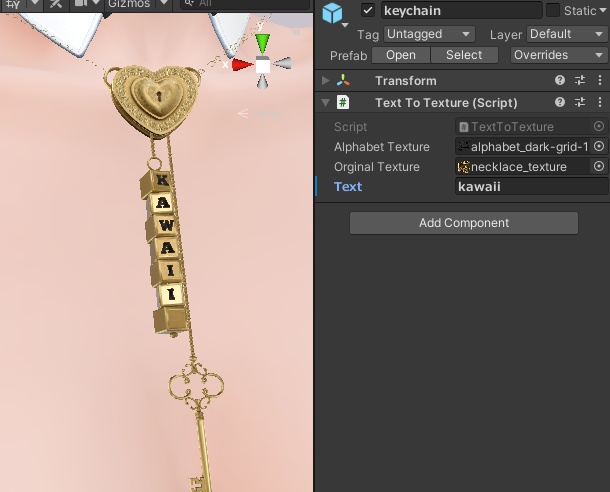Click the red X axis gizmo cone
The height and width of the screenshot is (492, 610).
click(242, 65)
